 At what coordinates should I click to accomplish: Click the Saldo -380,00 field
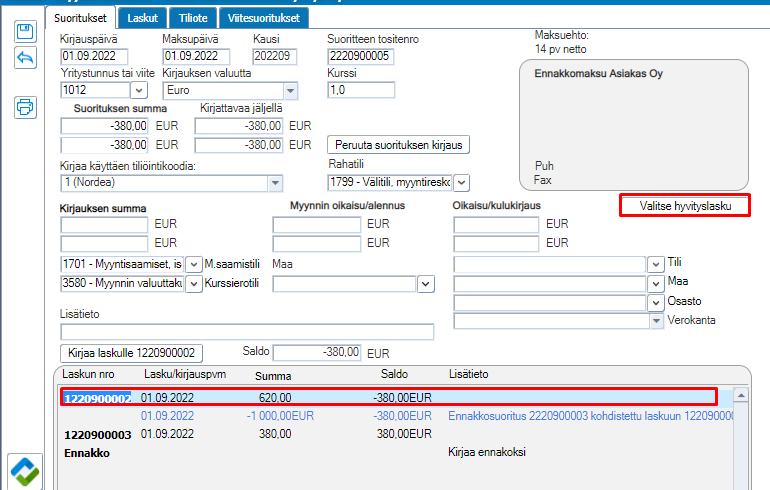click(x=317, y=353)
